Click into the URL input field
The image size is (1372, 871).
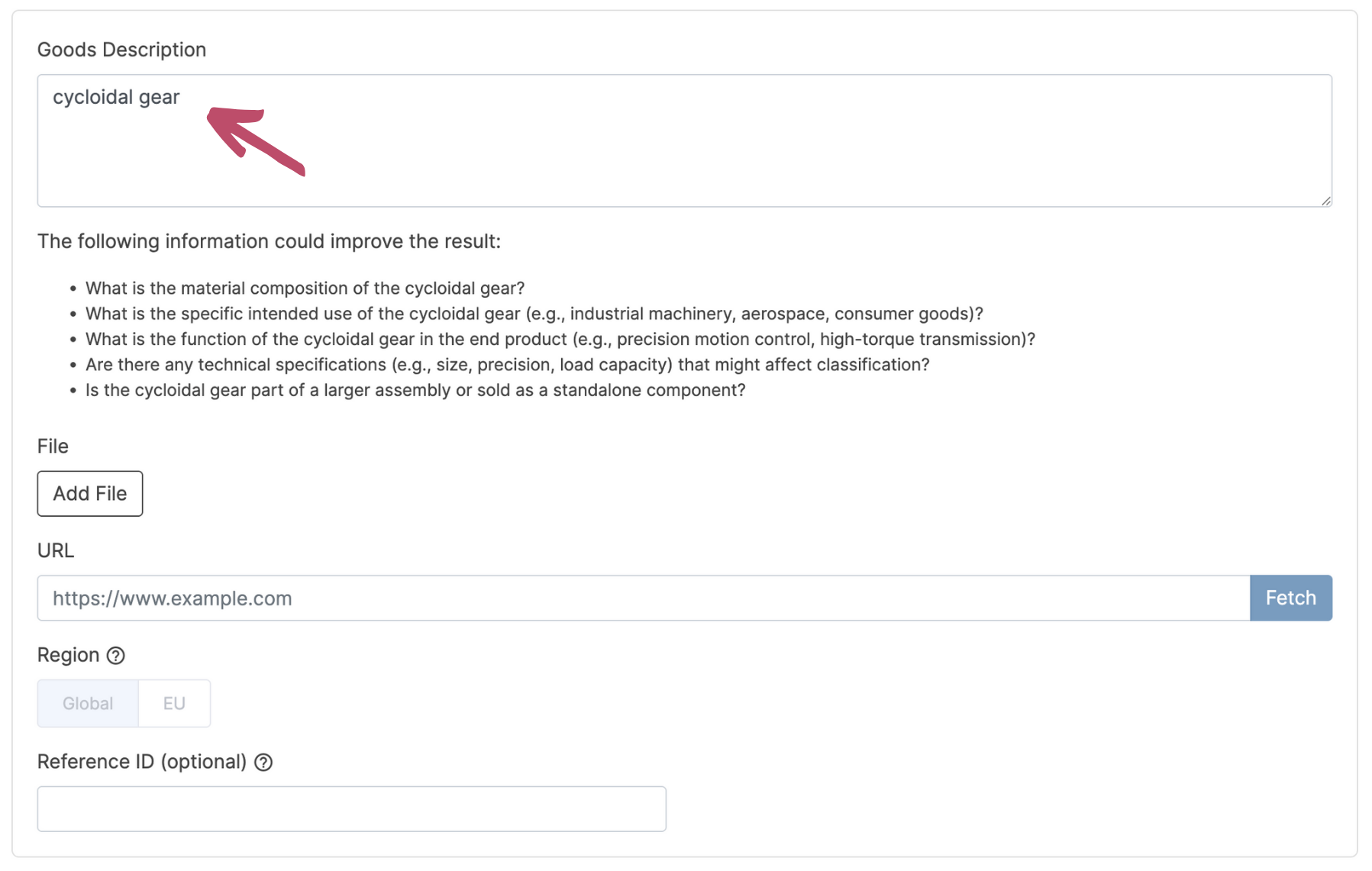click(643, 598)
